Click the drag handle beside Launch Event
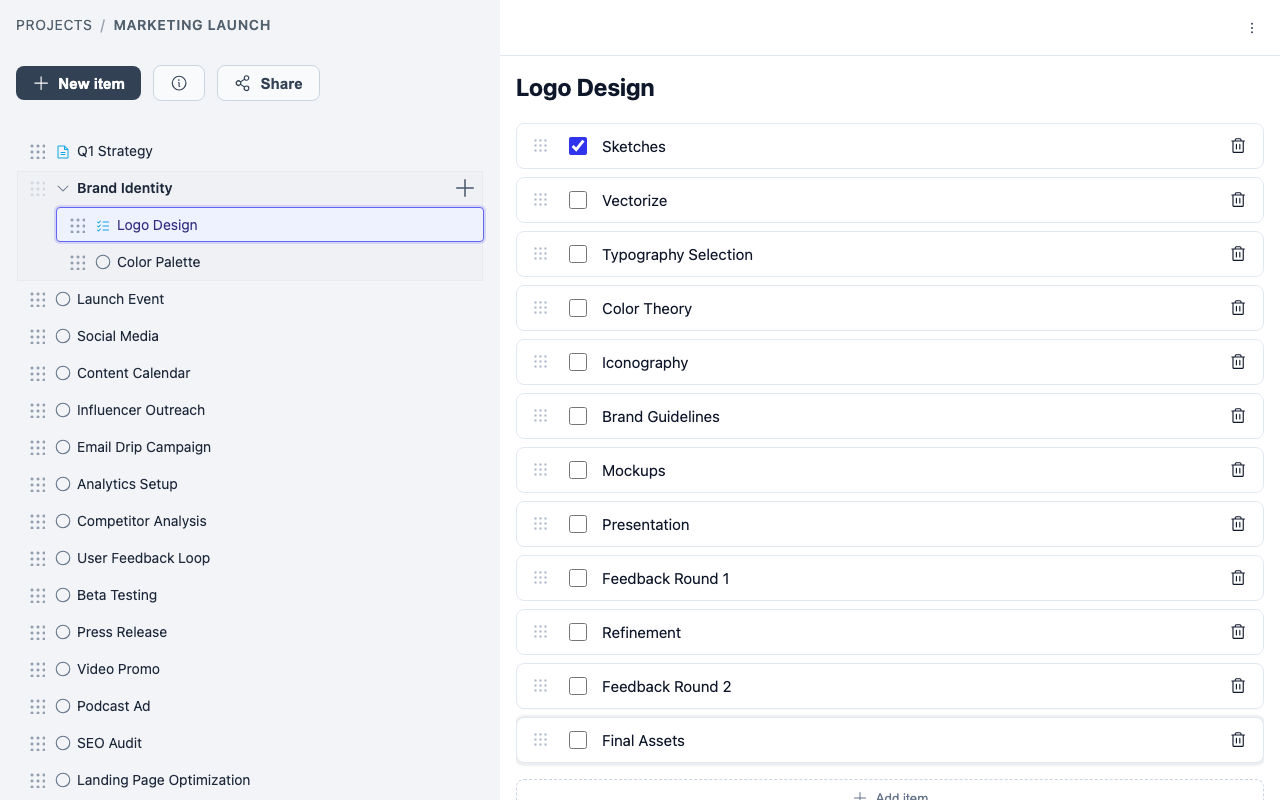 (x=38, y=299)
